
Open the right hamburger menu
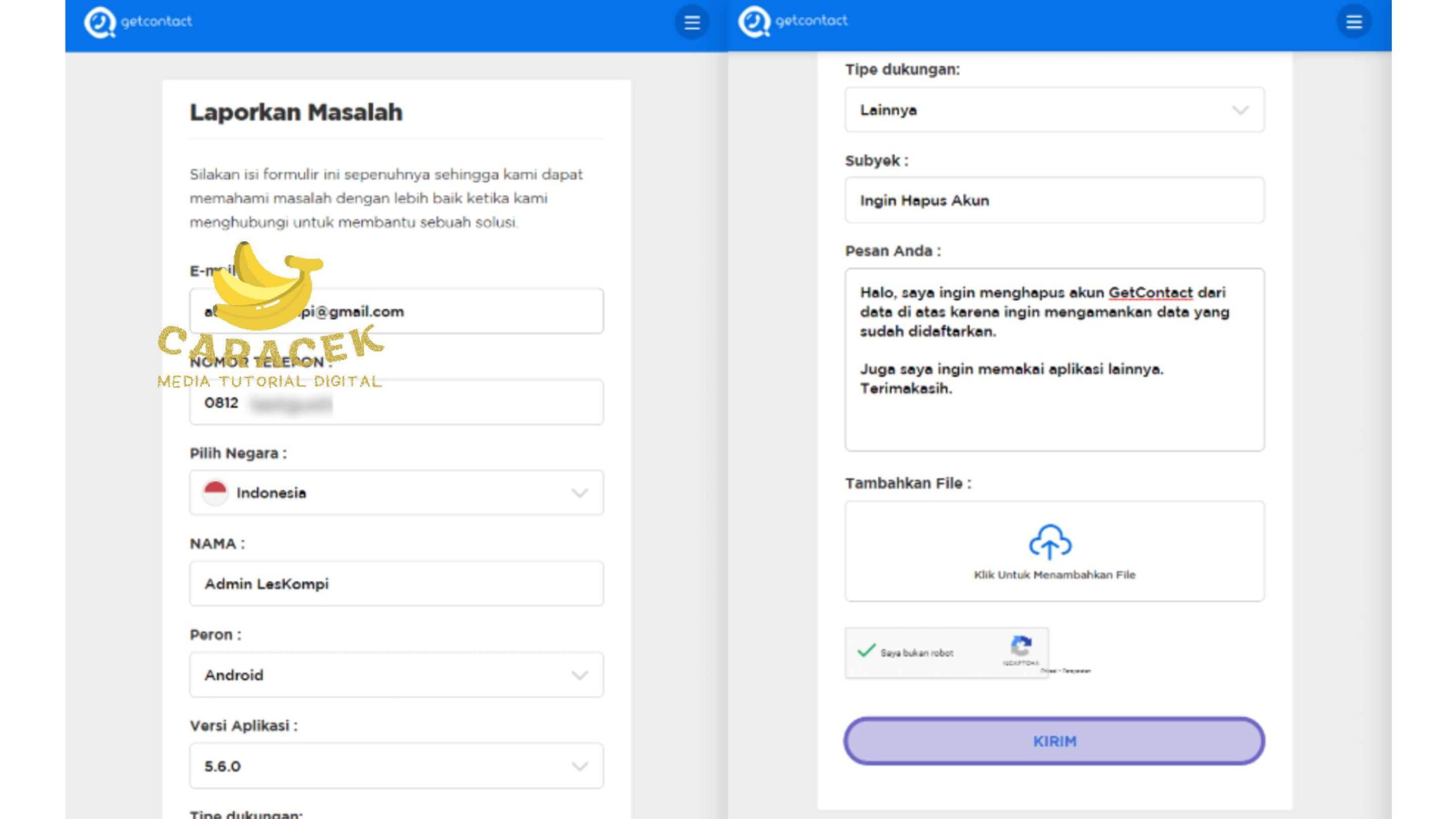tap(1354, 22)
